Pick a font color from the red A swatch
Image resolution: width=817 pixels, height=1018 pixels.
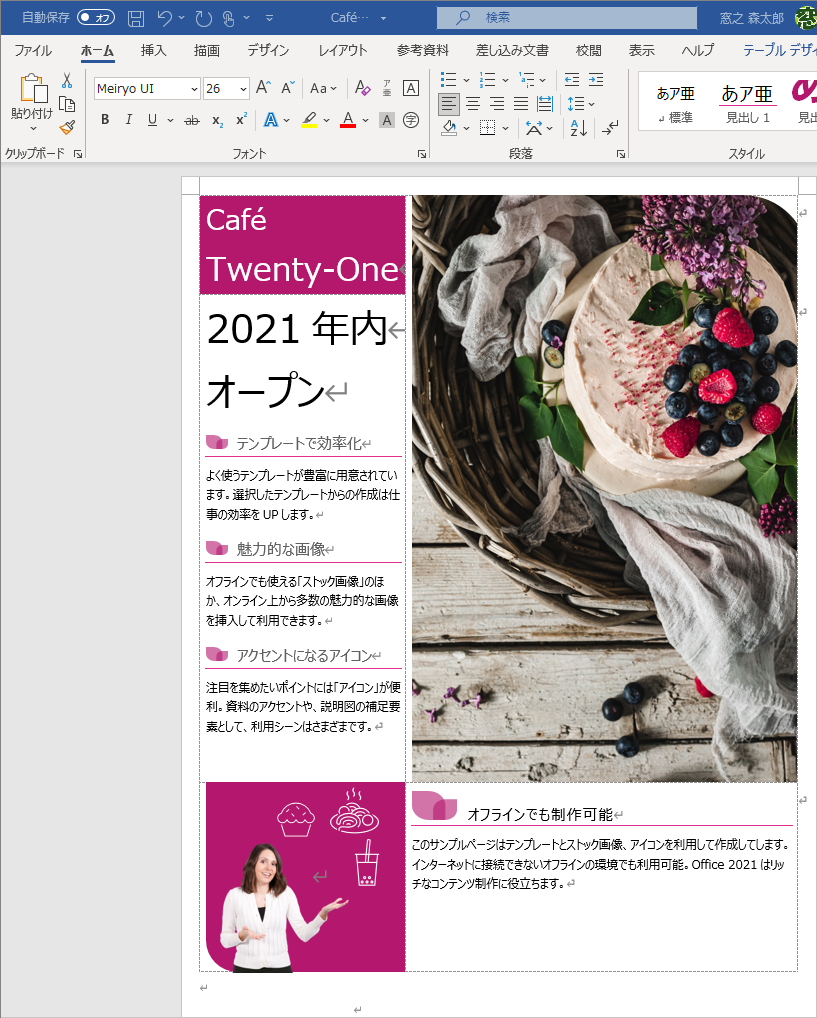[346, 120]
